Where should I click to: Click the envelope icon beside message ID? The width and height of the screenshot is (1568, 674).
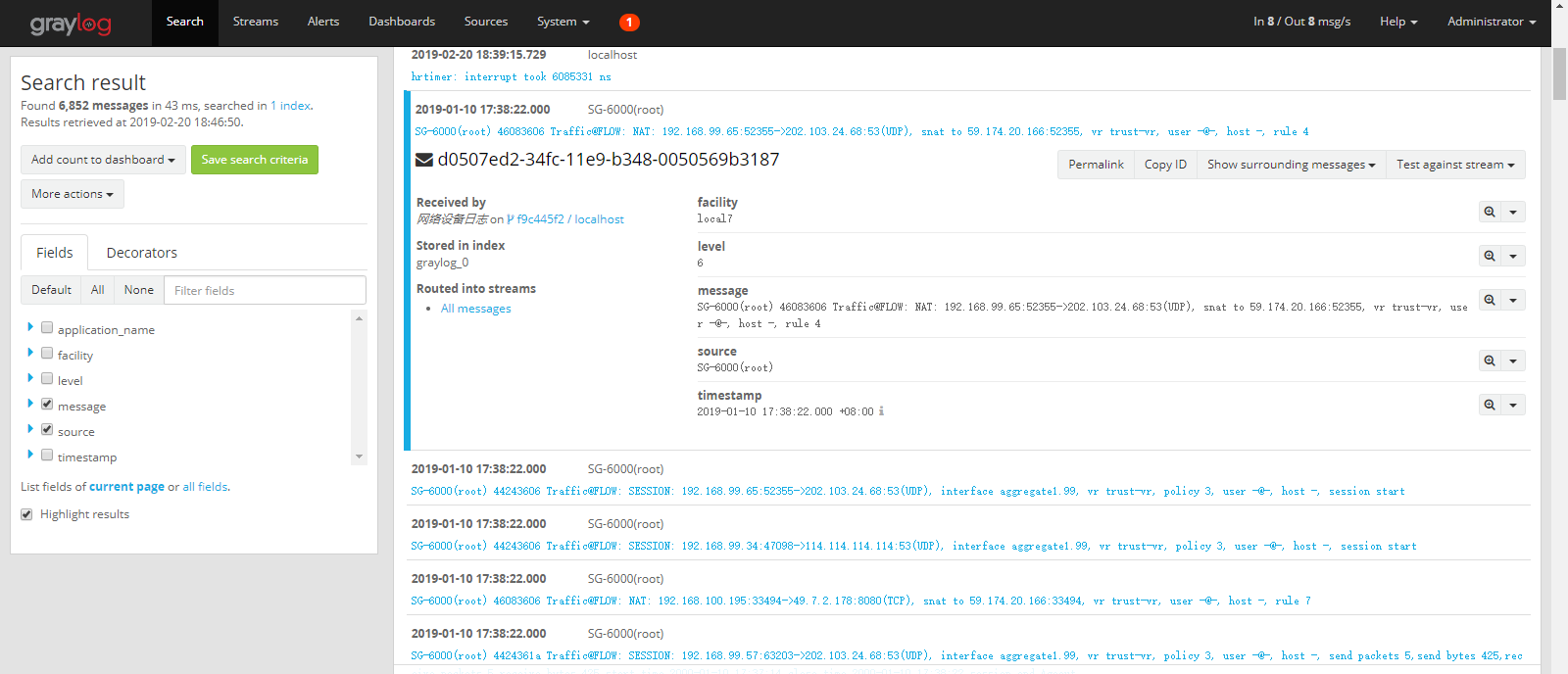(x=424, y=160)
